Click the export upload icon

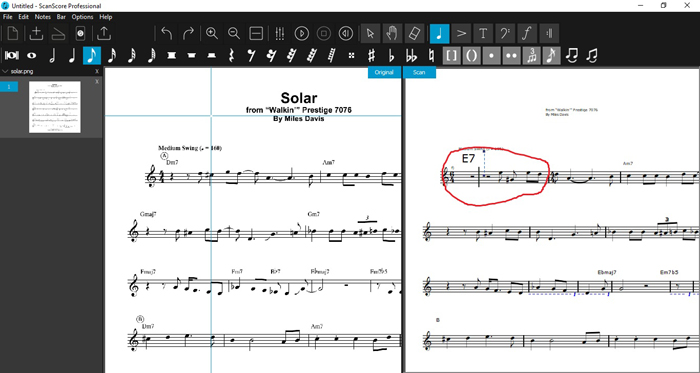click(104, 33)
